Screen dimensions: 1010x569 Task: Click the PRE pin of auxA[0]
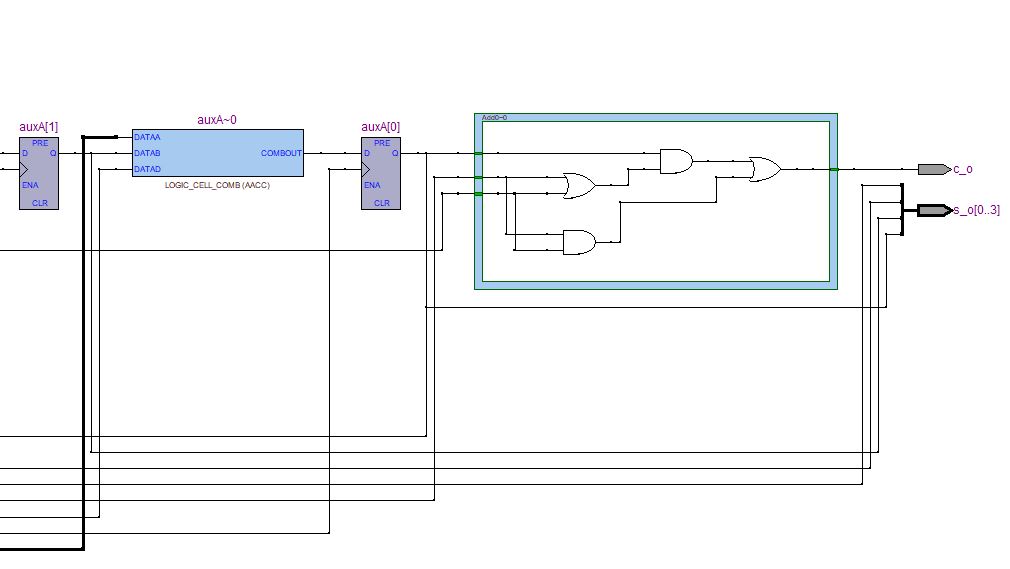[x=381, y=143]
